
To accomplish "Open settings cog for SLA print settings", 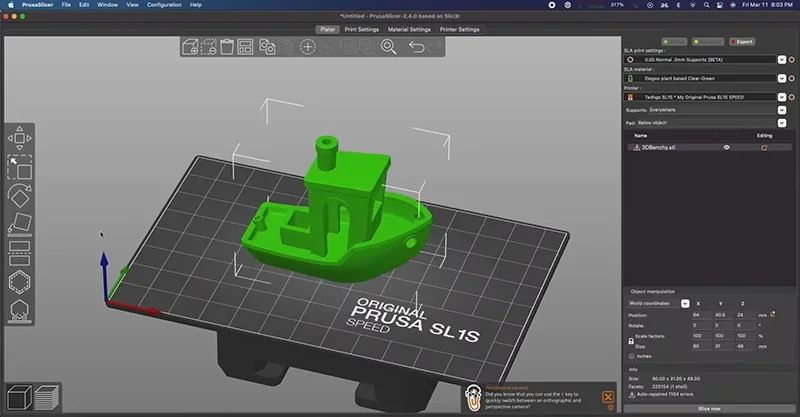I will pyautogui.click(x=792, y=60).
